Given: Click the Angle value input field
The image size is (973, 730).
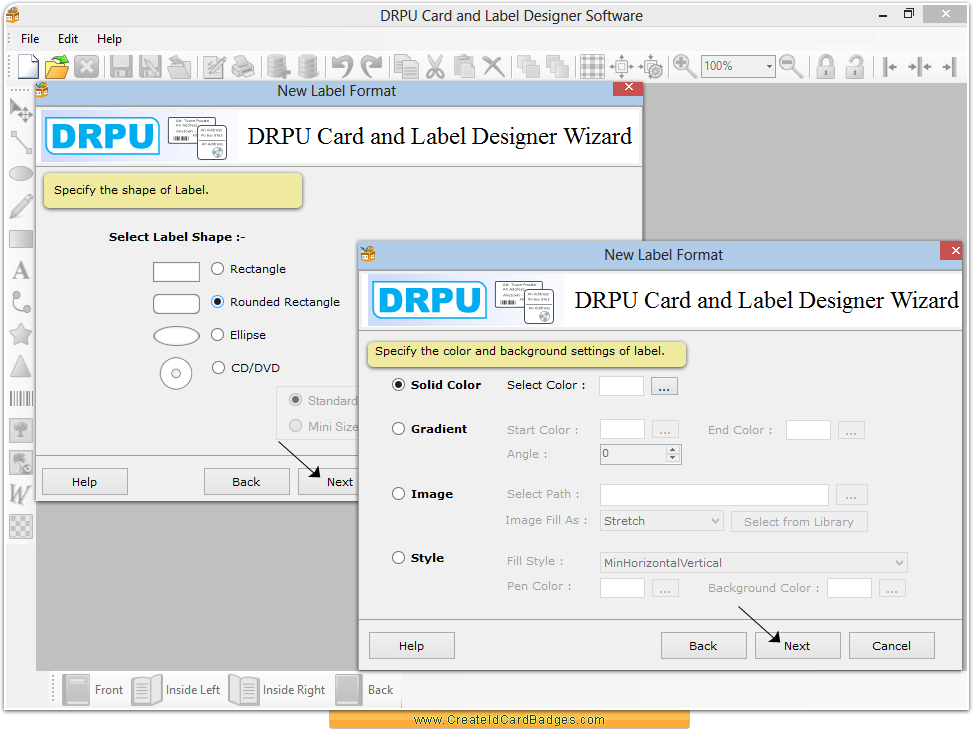Looking at the screenshot, I should 633,454.
